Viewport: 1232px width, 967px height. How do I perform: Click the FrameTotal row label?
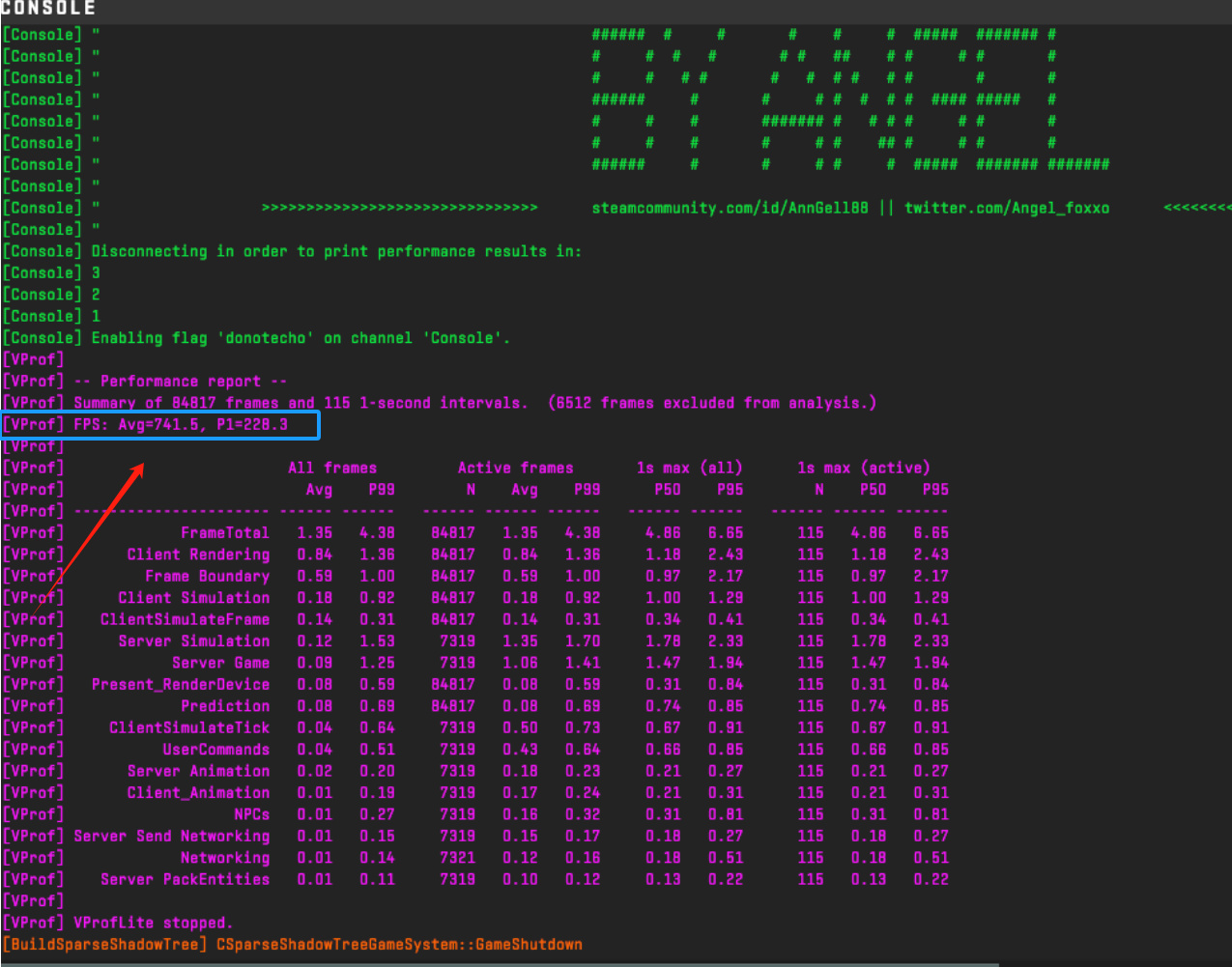[x=225, y=533]
